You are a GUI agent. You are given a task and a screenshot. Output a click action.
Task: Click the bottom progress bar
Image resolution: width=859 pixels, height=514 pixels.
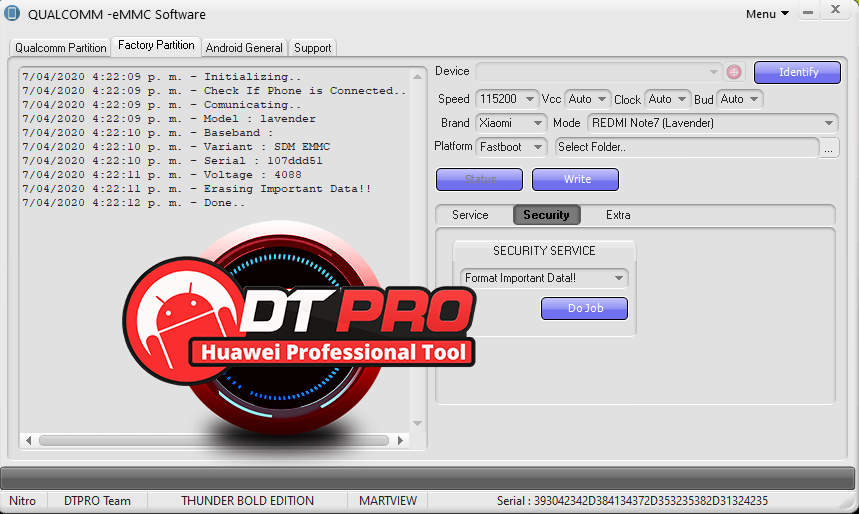click(427, 478)
